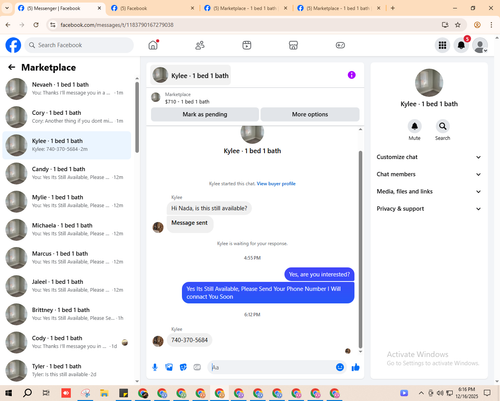Expand the Privacy & support section
This screenshot has width=500, height=401.
point(429,209)
